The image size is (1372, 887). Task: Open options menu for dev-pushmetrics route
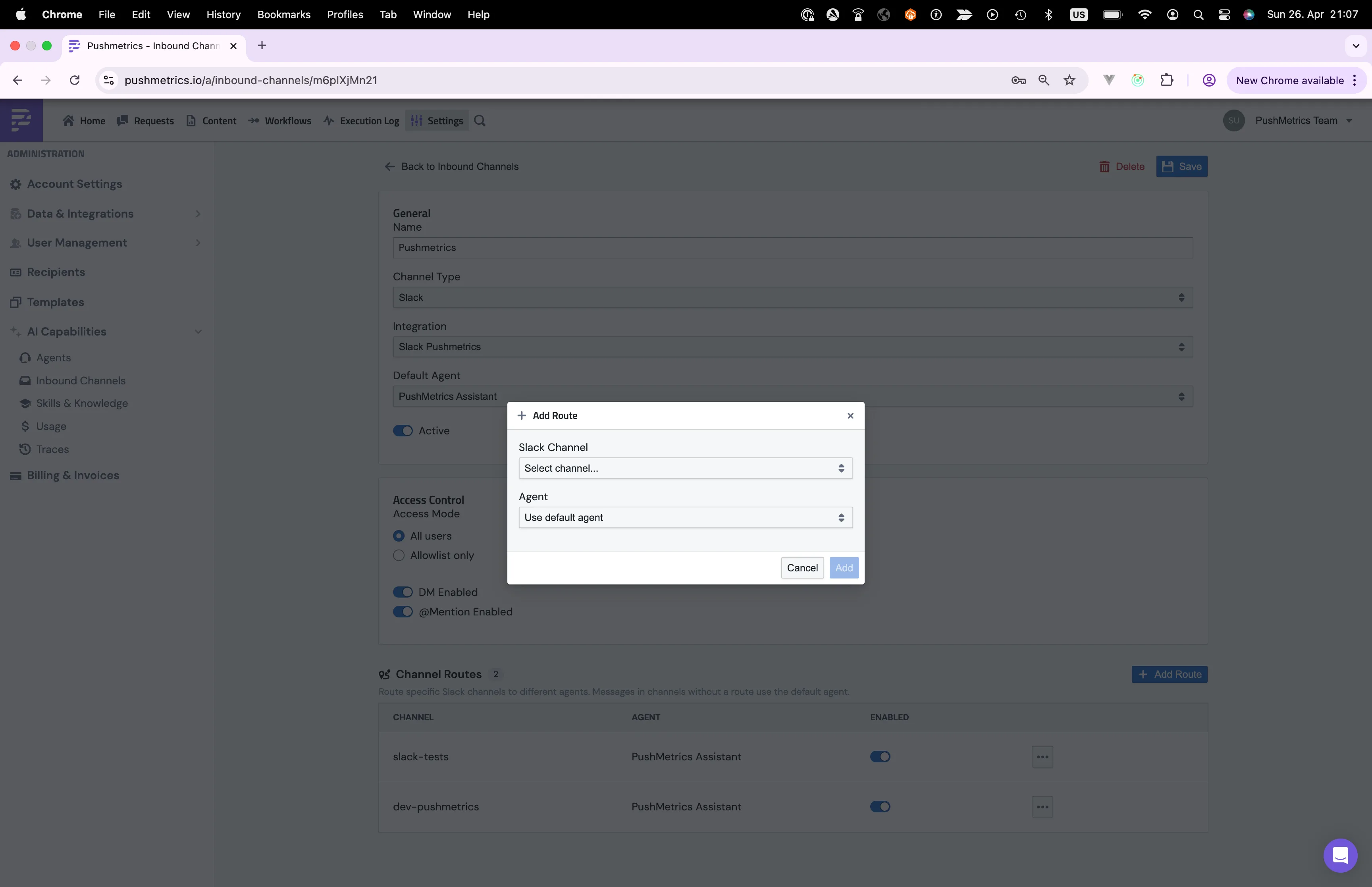click(x=1042, y=807)
